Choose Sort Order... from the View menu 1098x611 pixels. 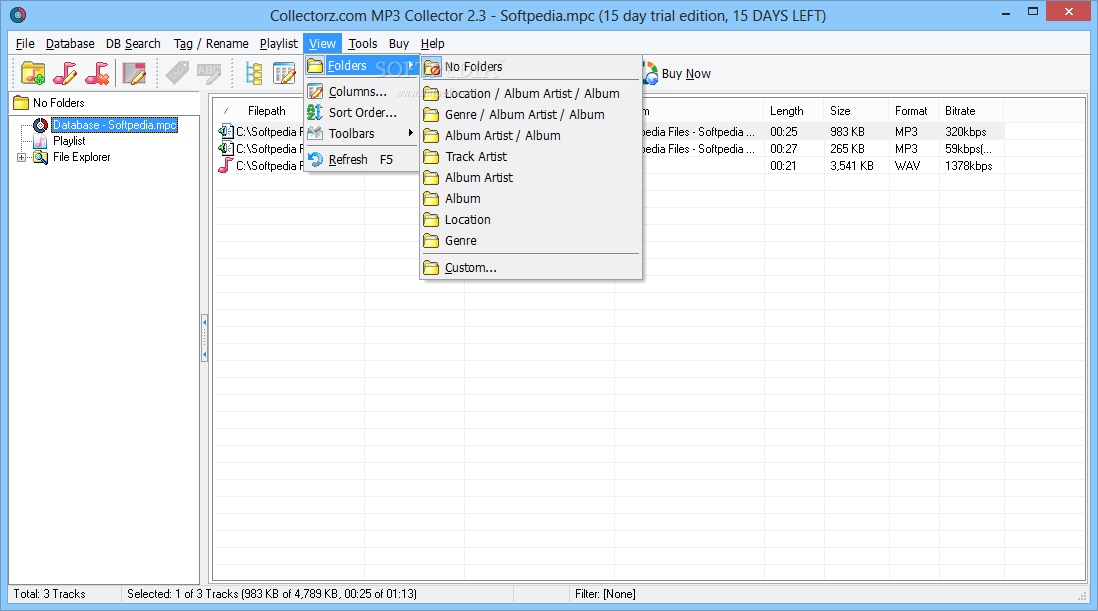pyautogui.click(x=362, y=112)
